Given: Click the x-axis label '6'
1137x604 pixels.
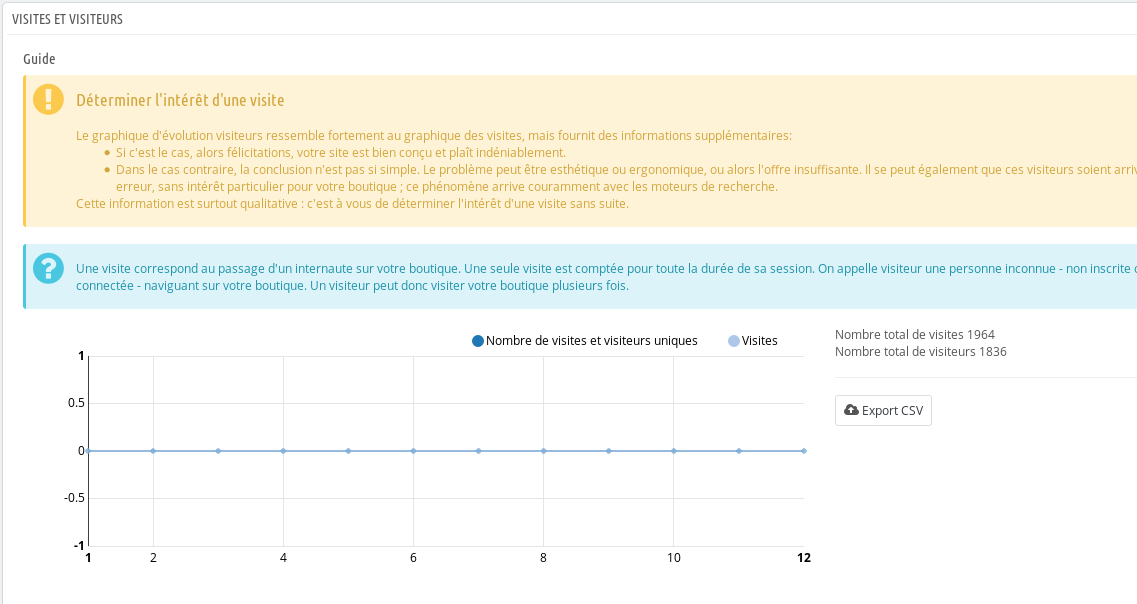Looking at the screenshot, I should click(413, 558).
